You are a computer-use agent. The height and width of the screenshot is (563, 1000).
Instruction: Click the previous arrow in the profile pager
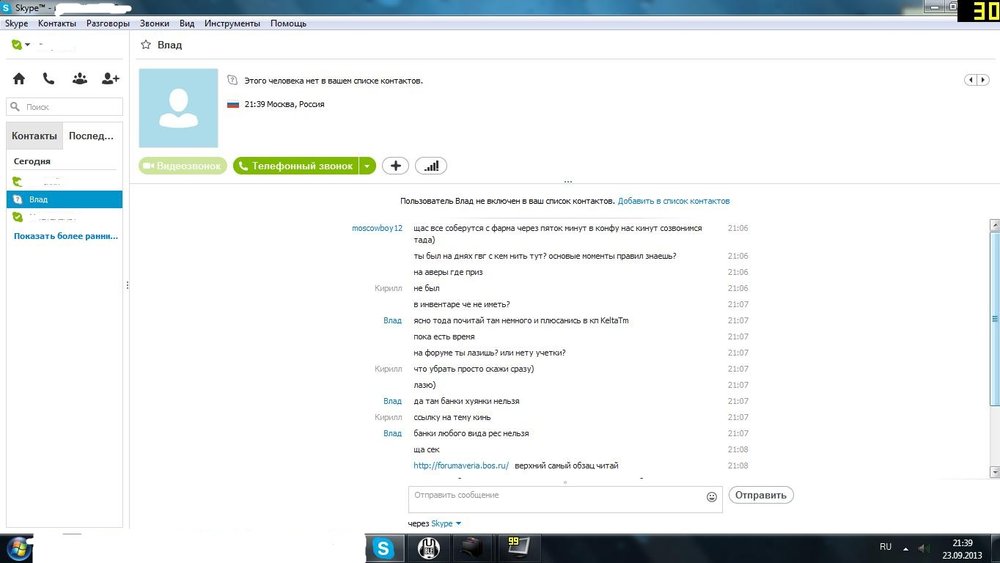point(971,80)
